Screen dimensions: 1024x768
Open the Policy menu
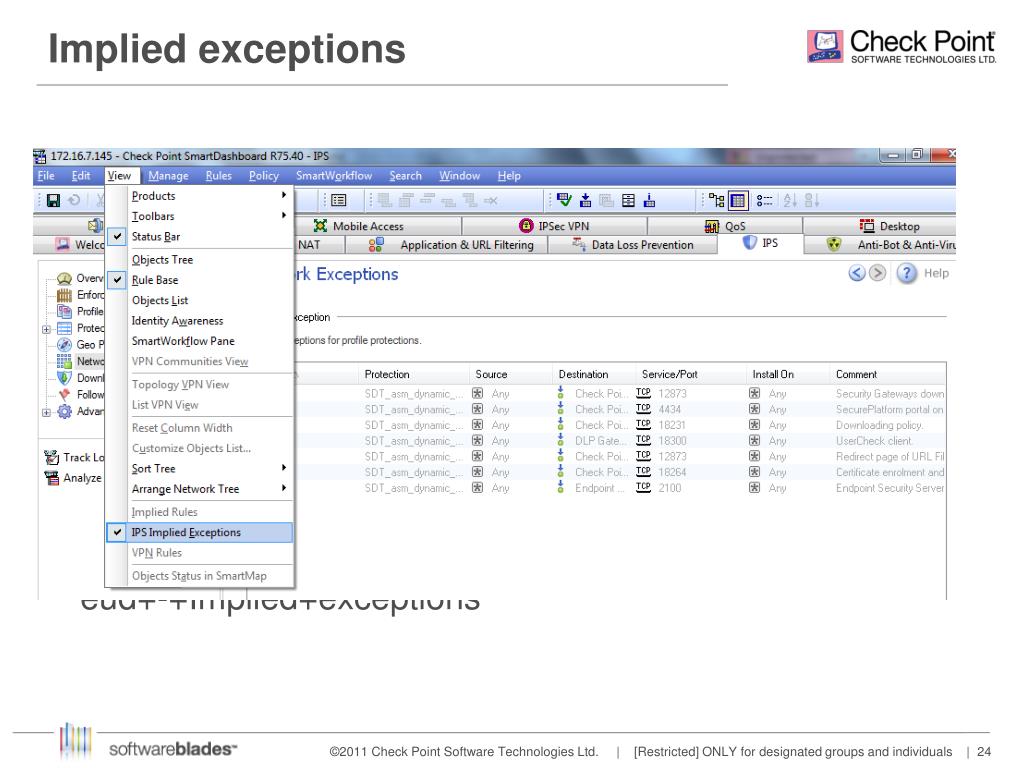pos(264,176)
